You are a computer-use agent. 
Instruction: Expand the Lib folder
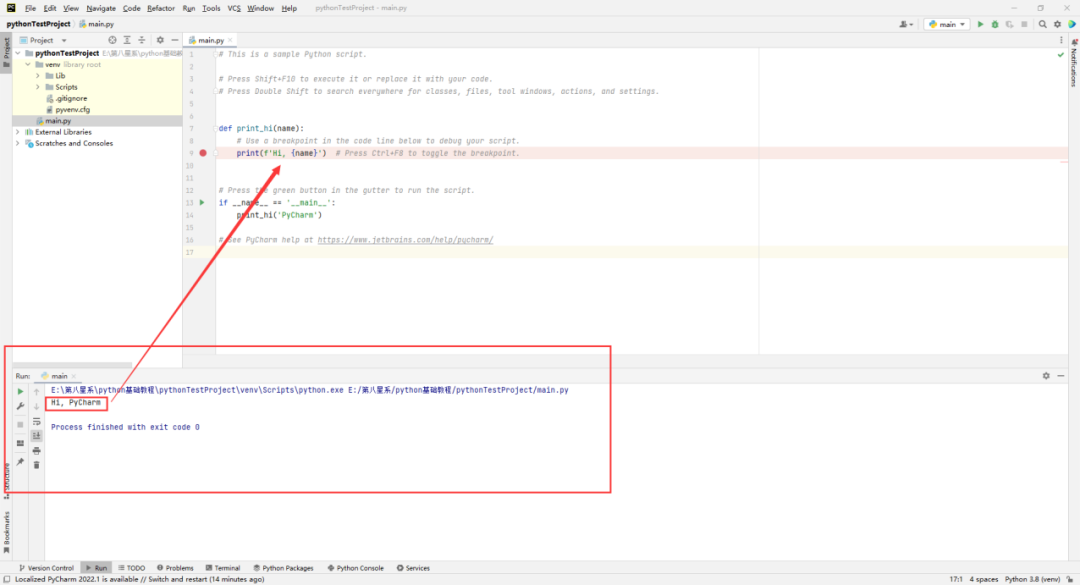(38, 76)
